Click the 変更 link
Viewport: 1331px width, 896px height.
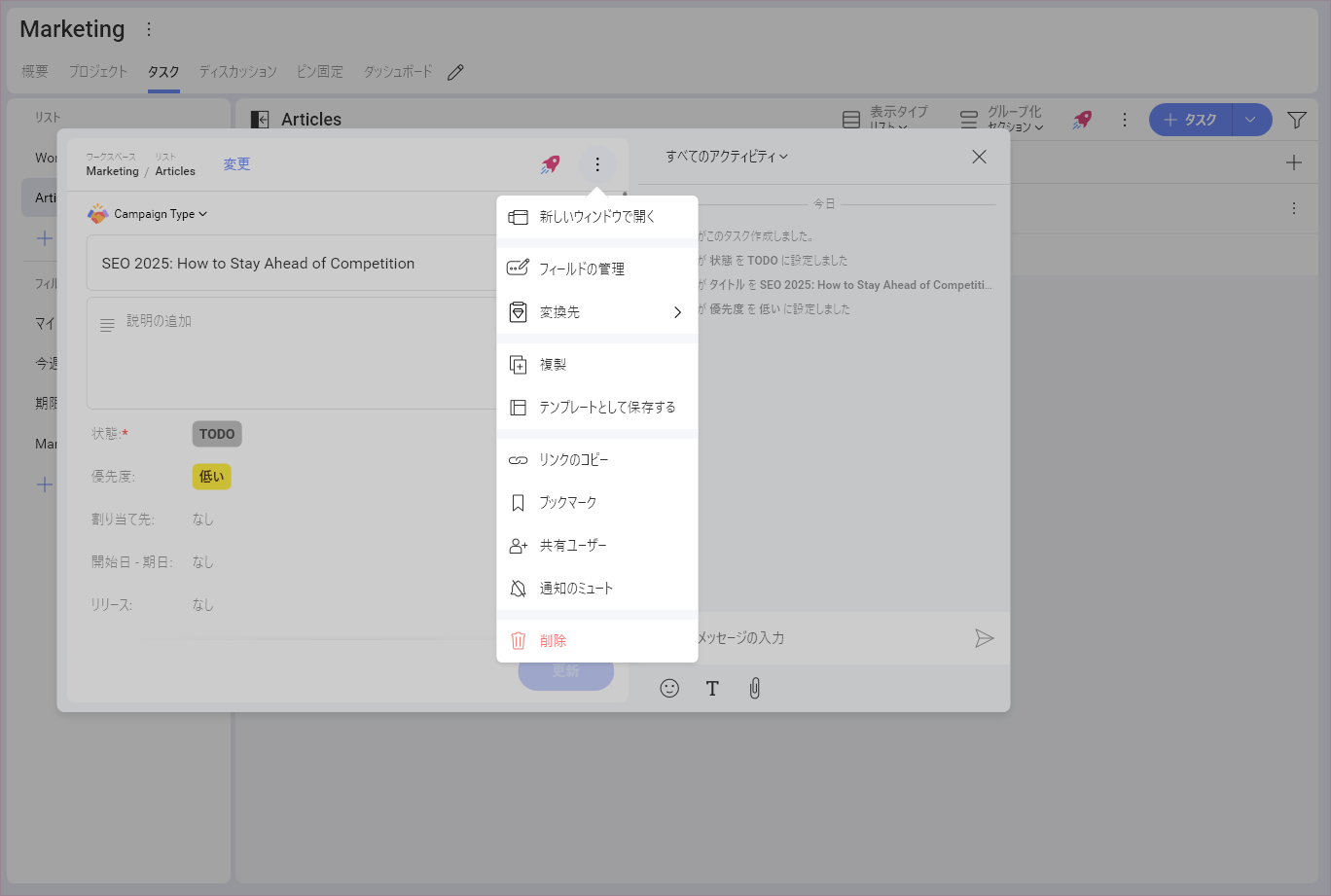tap(236, 164)
